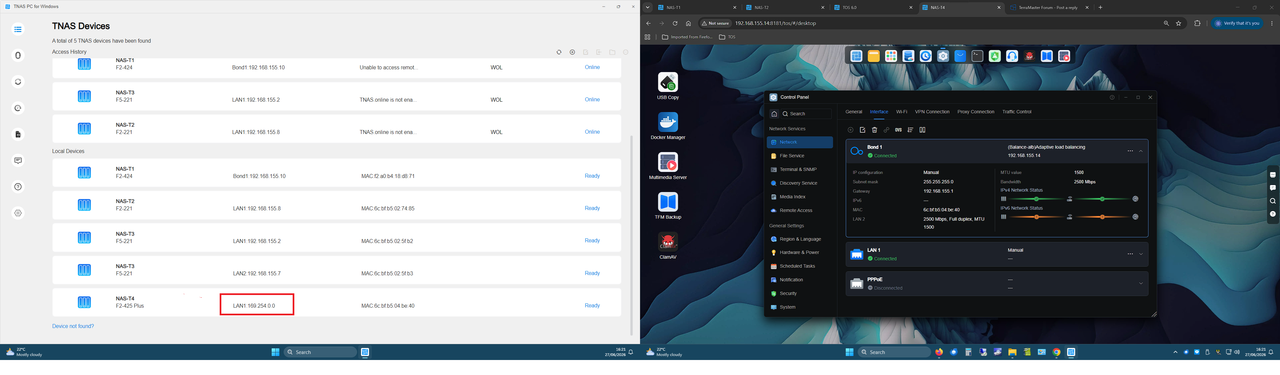Click Windows Start button on left taskbar
The height and width of the screenshot is (375, 1280).
pos(275,352)
